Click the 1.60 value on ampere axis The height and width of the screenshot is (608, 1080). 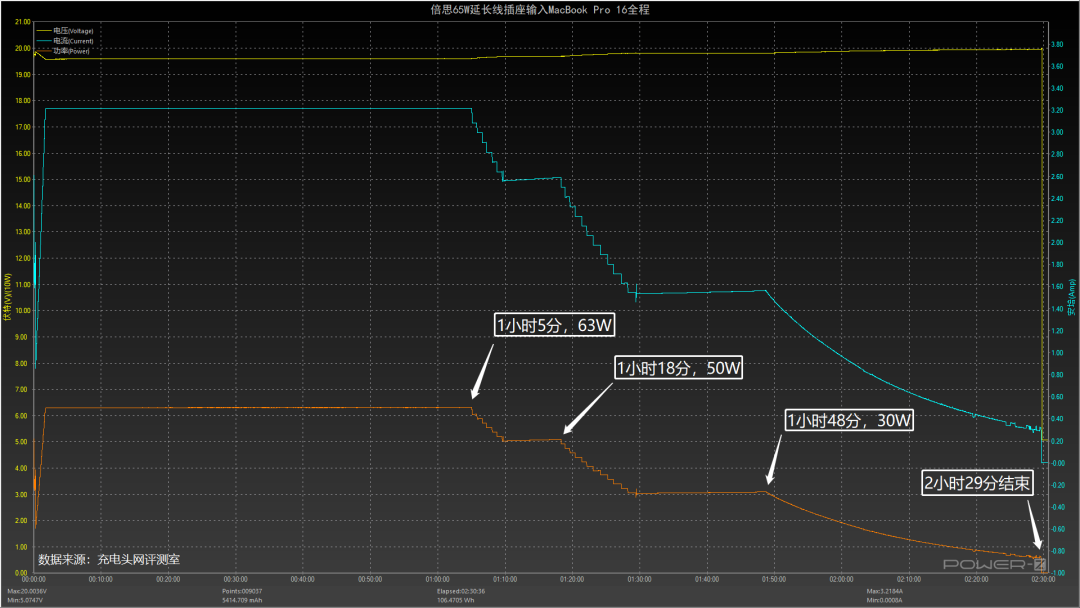pos(1057,286)
